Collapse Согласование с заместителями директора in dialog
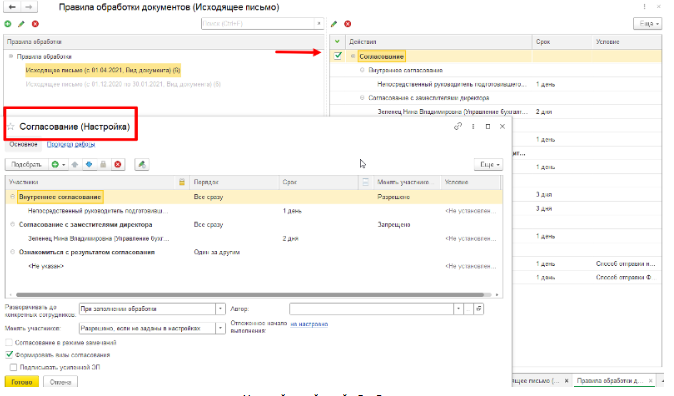 coord(12,224)
